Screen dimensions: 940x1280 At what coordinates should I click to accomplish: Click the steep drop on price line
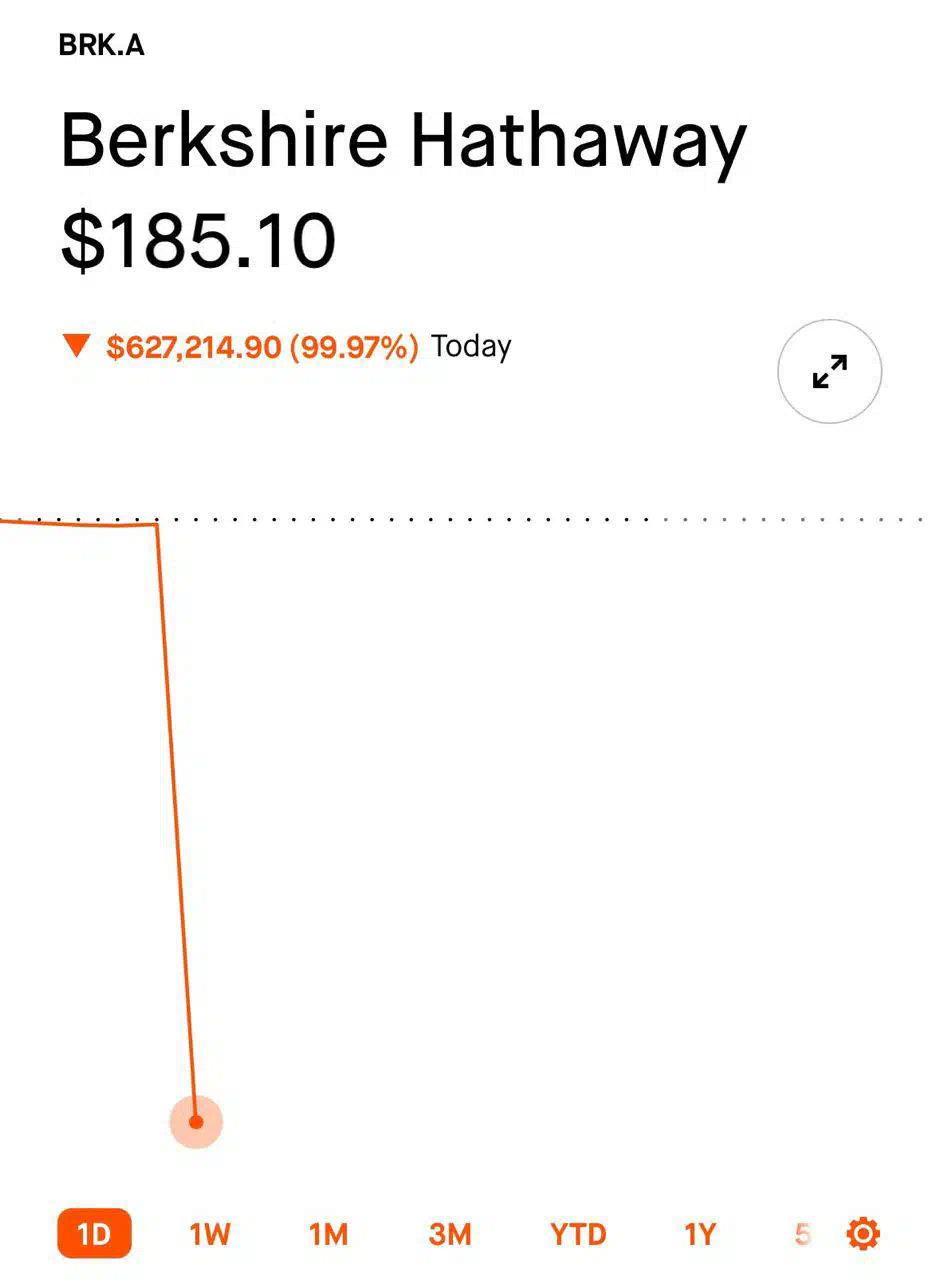pyautogui.click(x=177, y=820)
